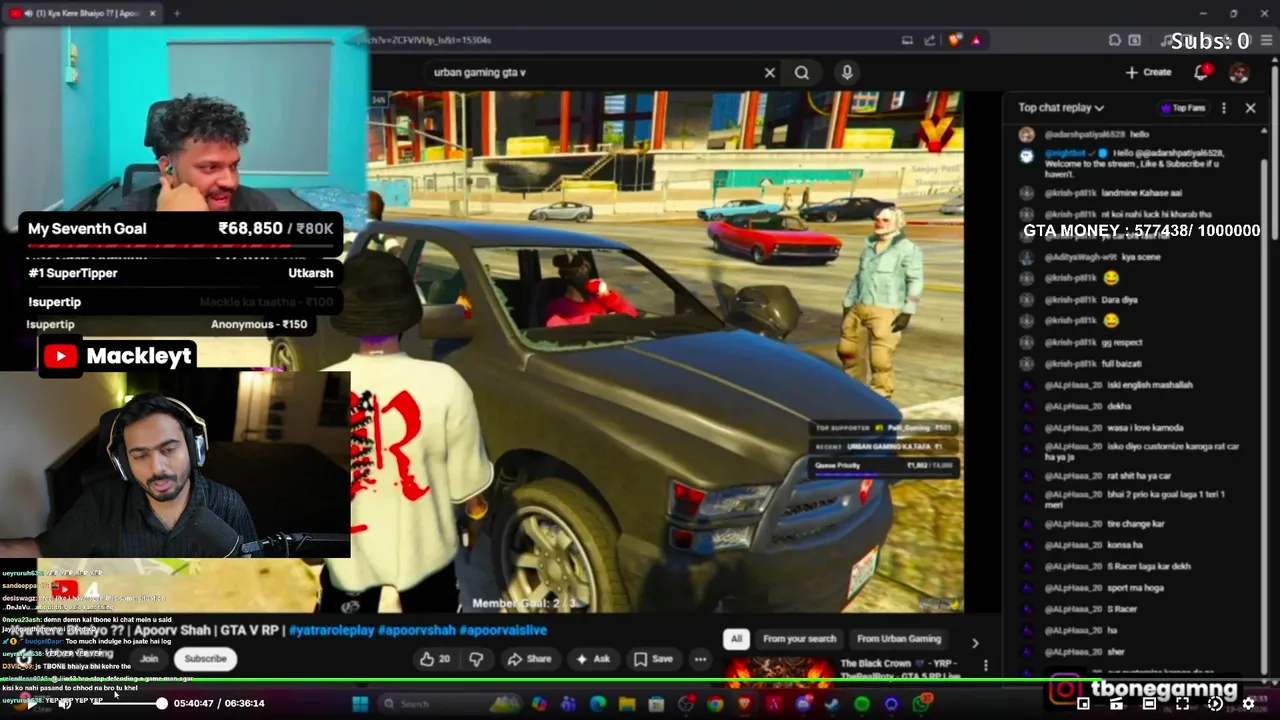Subscribe to the channel
This screenshot has width=1280, height=720.
(205, 658)
